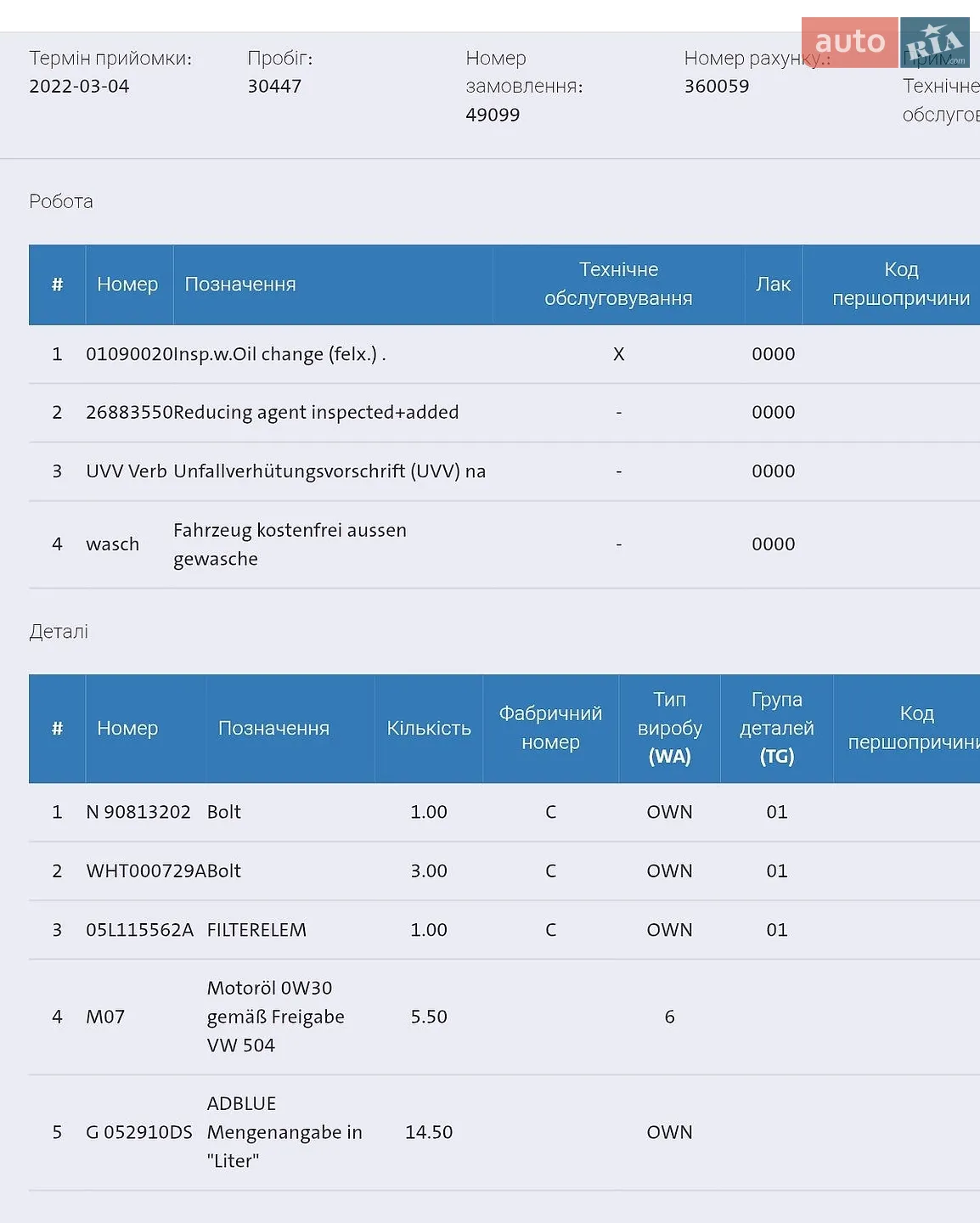Screen dimensions: 980x1223
Task: Click the "M07" part number
Action: (x=105, y=1017)
